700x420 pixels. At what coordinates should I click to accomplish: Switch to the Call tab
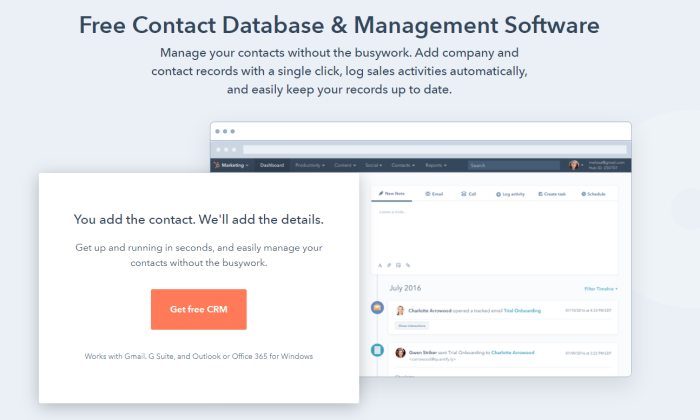[x=469, y=194]
